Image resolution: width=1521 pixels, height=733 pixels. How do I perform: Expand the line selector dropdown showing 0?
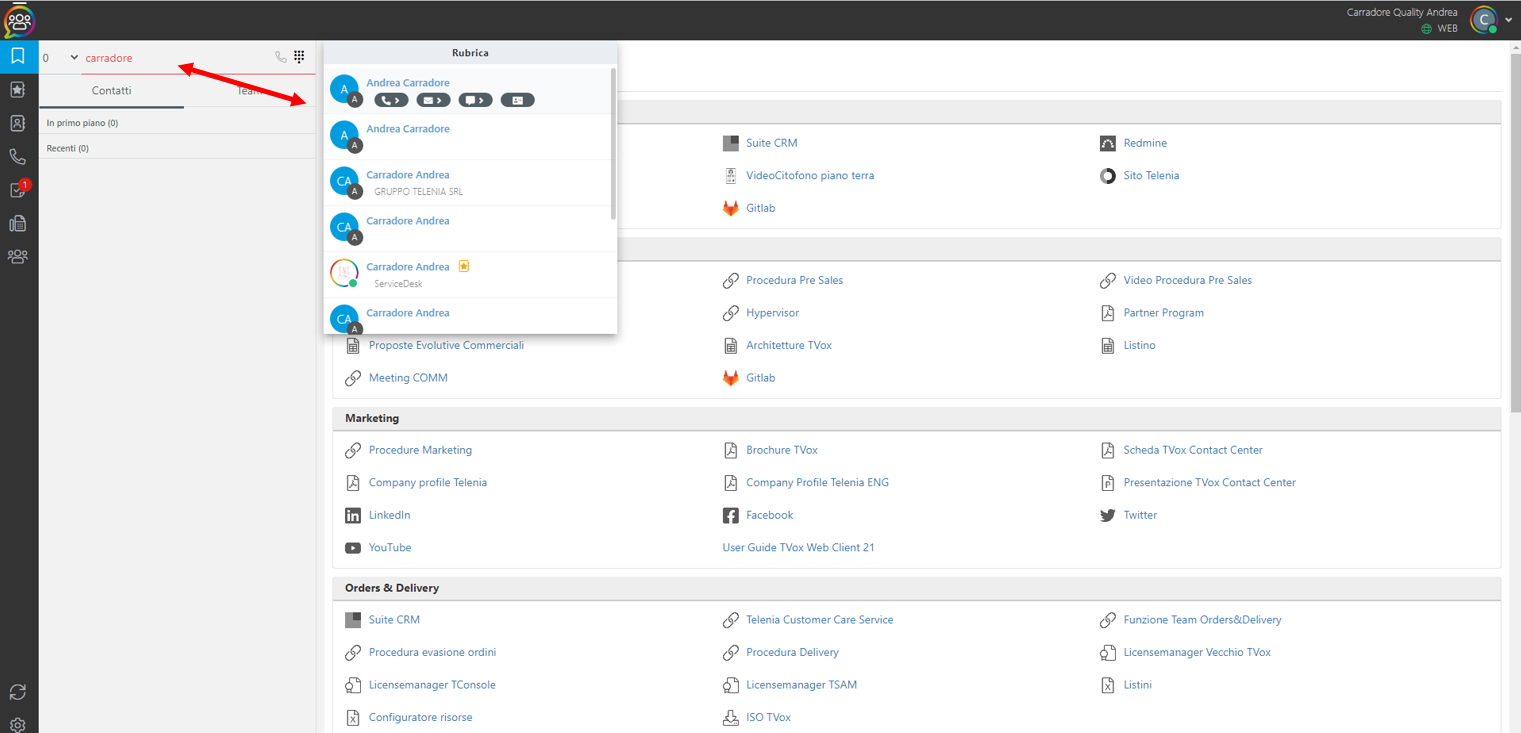[74, 57]
